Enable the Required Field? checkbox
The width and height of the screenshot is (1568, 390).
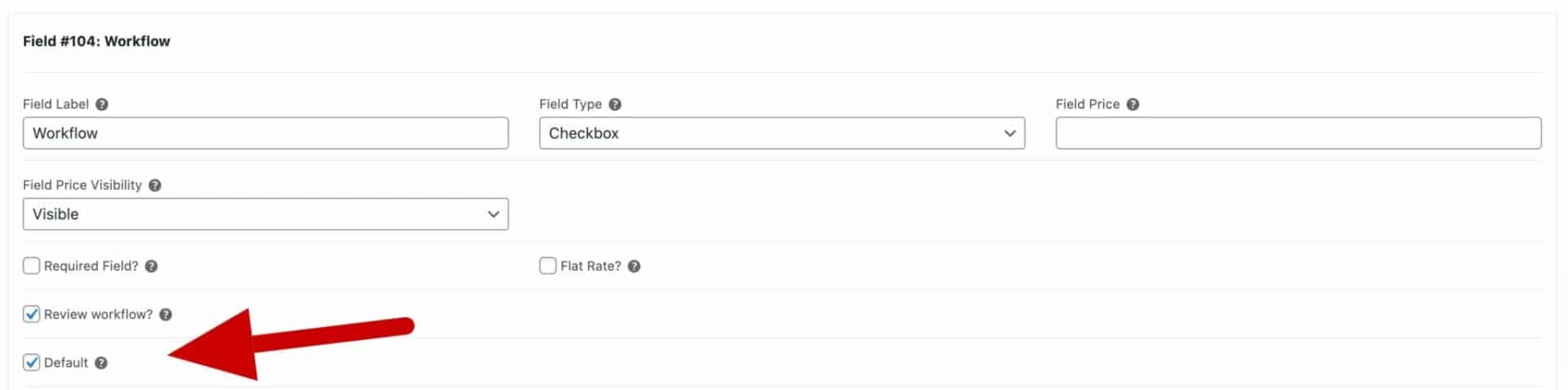click(x=32, y=266)
